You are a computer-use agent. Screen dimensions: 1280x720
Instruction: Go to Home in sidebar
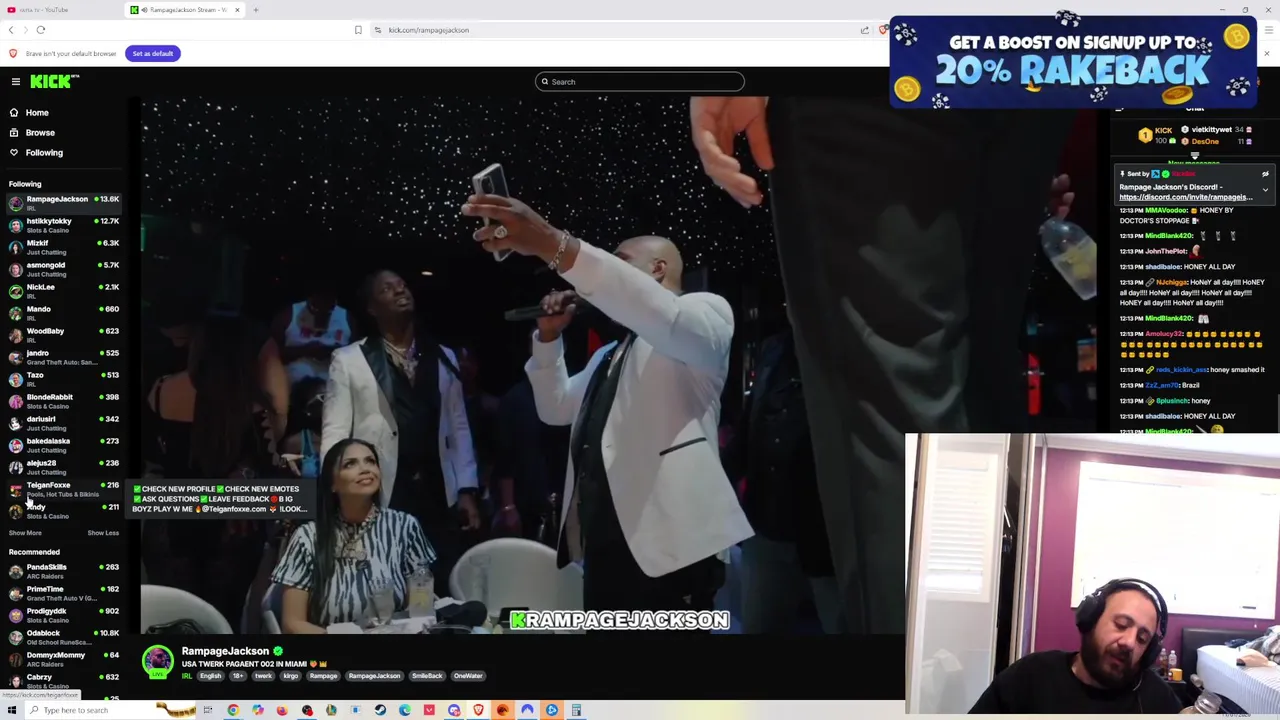[x=37, y=113]
